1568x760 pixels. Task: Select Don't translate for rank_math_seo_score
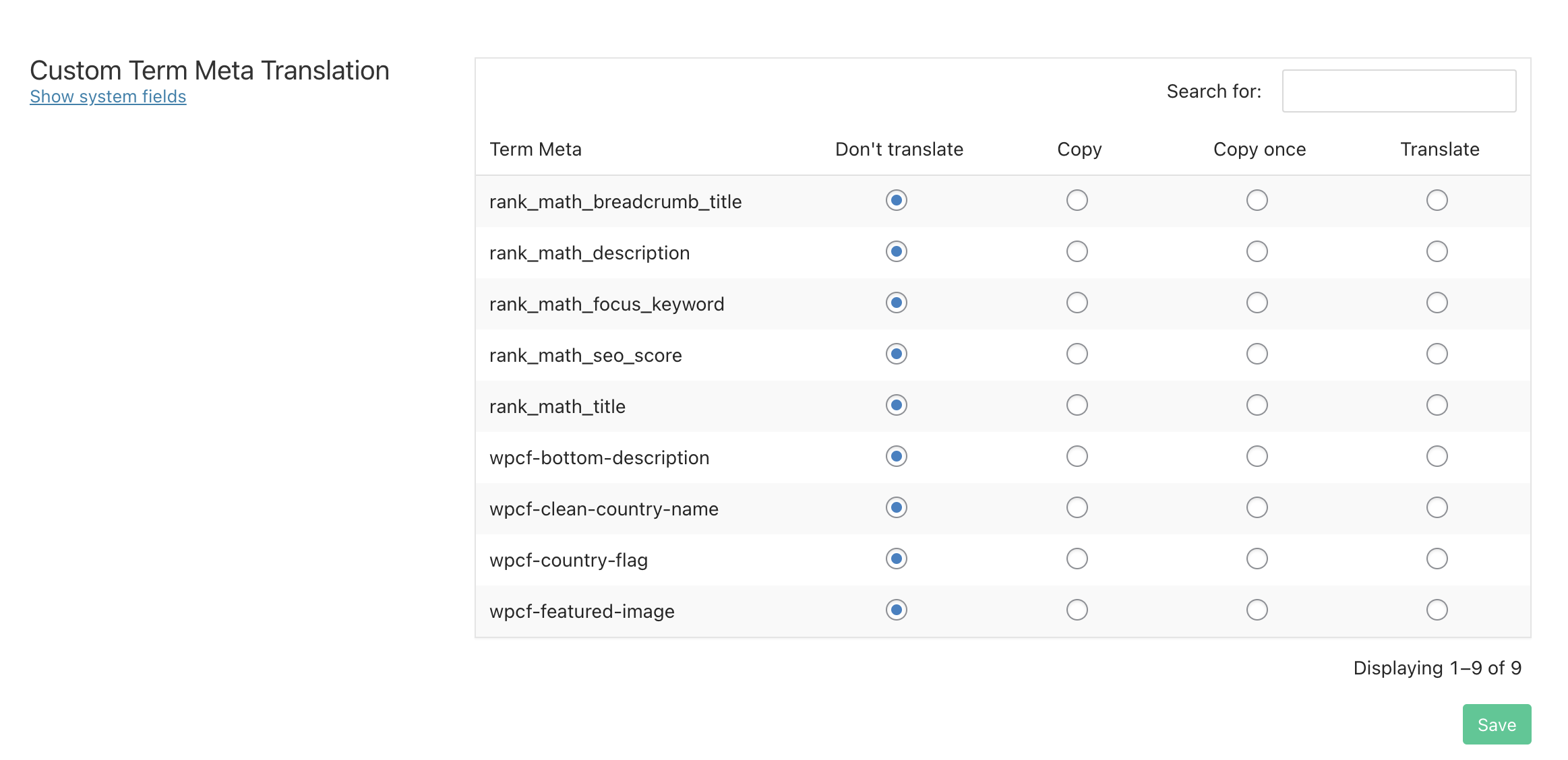point(897,354)
